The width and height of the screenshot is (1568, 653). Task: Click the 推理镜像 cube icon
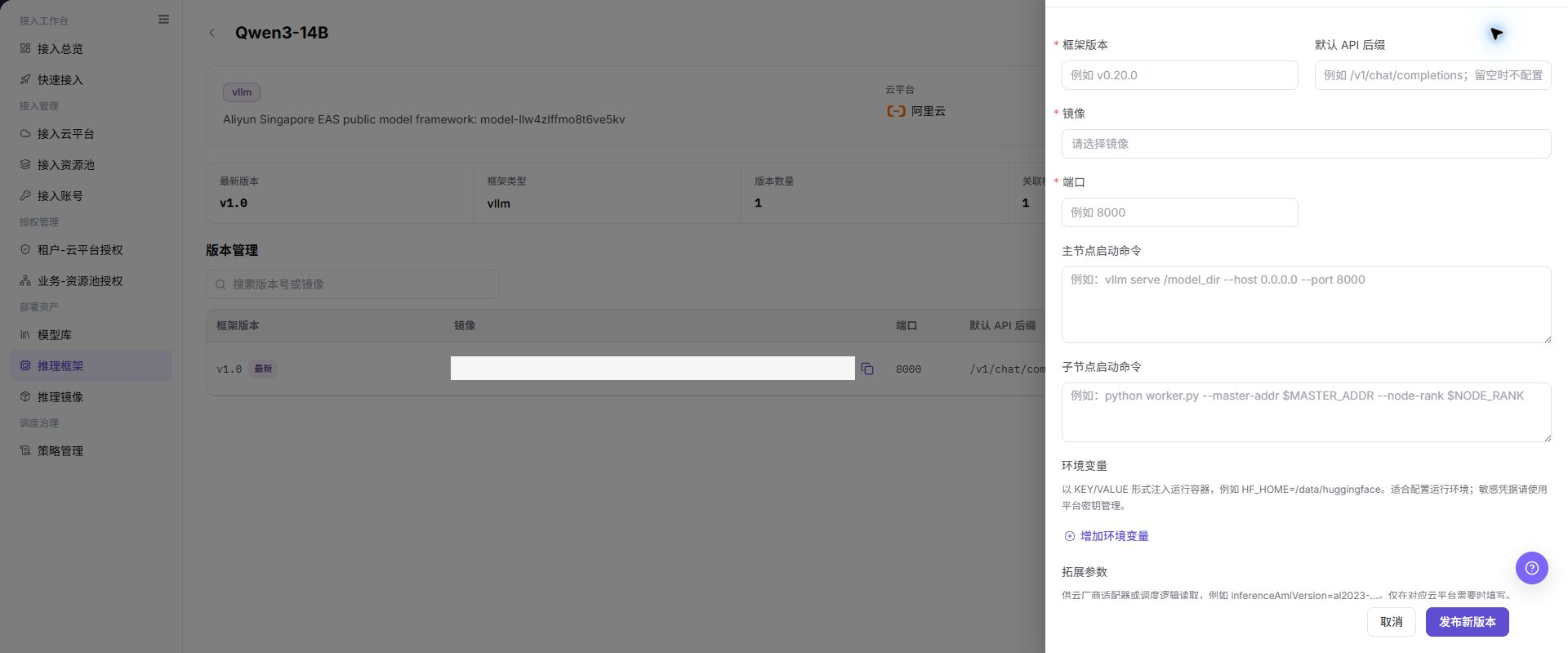(25, 397)
